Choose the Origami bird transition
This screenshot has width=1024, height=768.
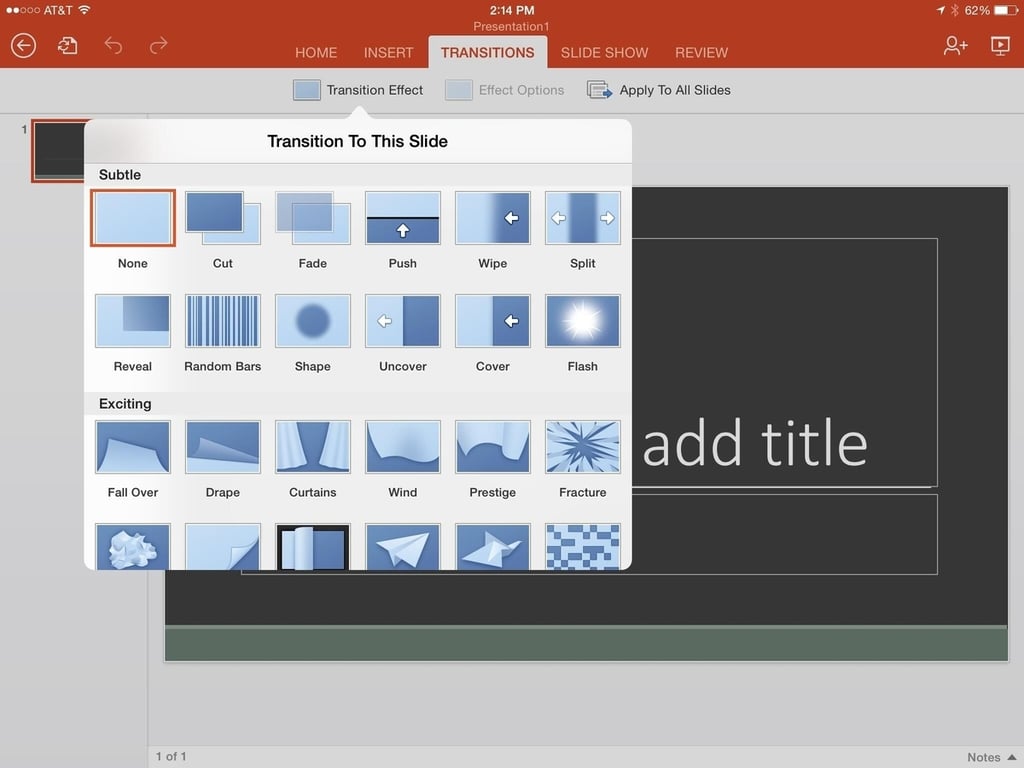pos(492,547)
